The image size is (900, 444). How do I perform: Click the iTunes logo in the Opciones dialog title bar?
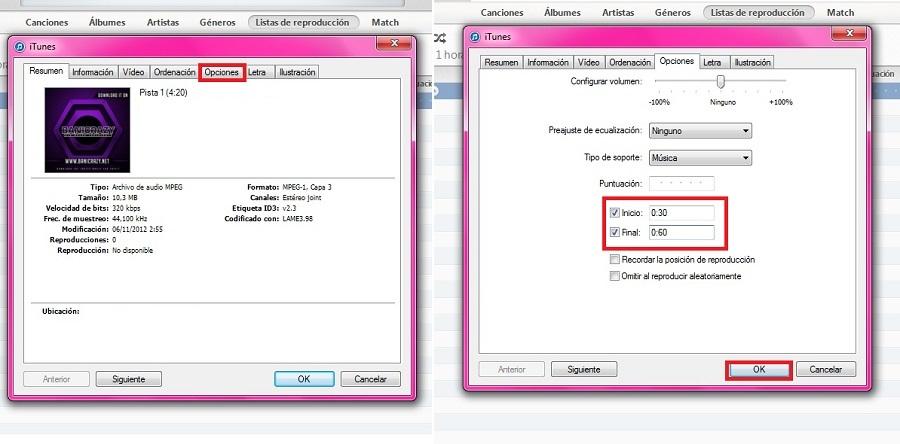[474, 38]
